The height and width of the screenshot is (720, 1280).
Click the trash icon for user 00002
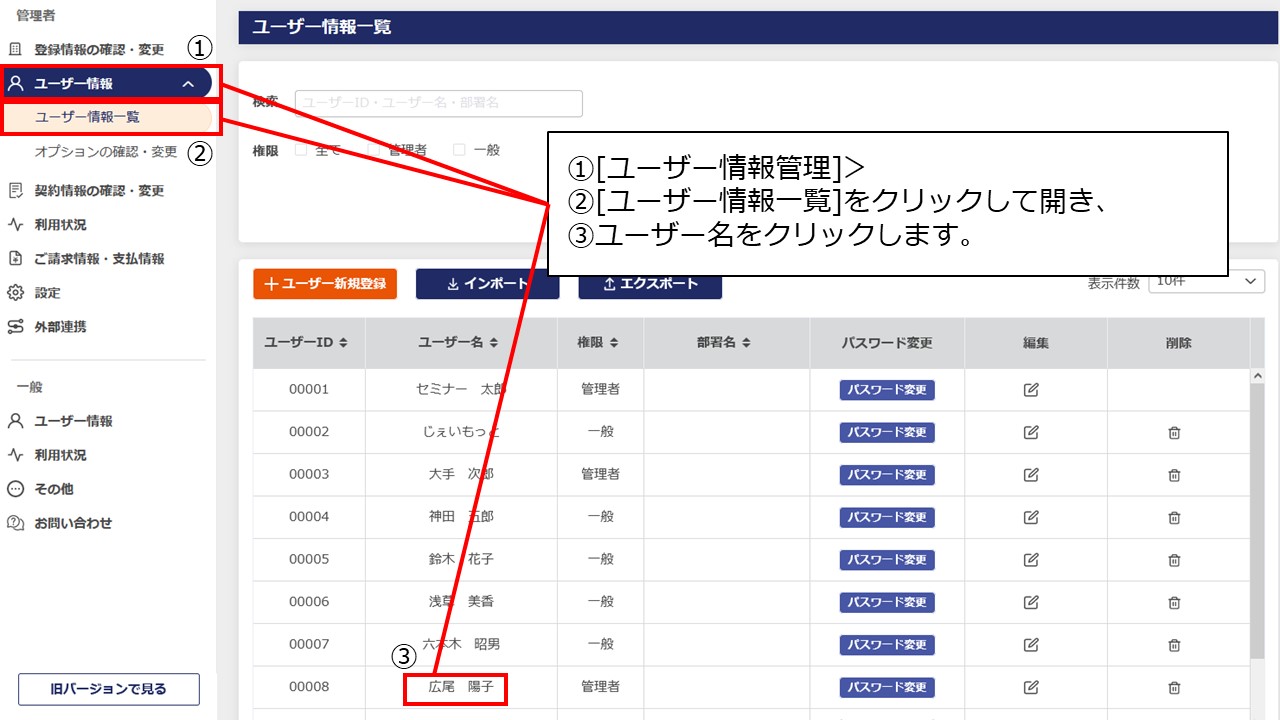pyautogui.click(x=1174, y=433)
